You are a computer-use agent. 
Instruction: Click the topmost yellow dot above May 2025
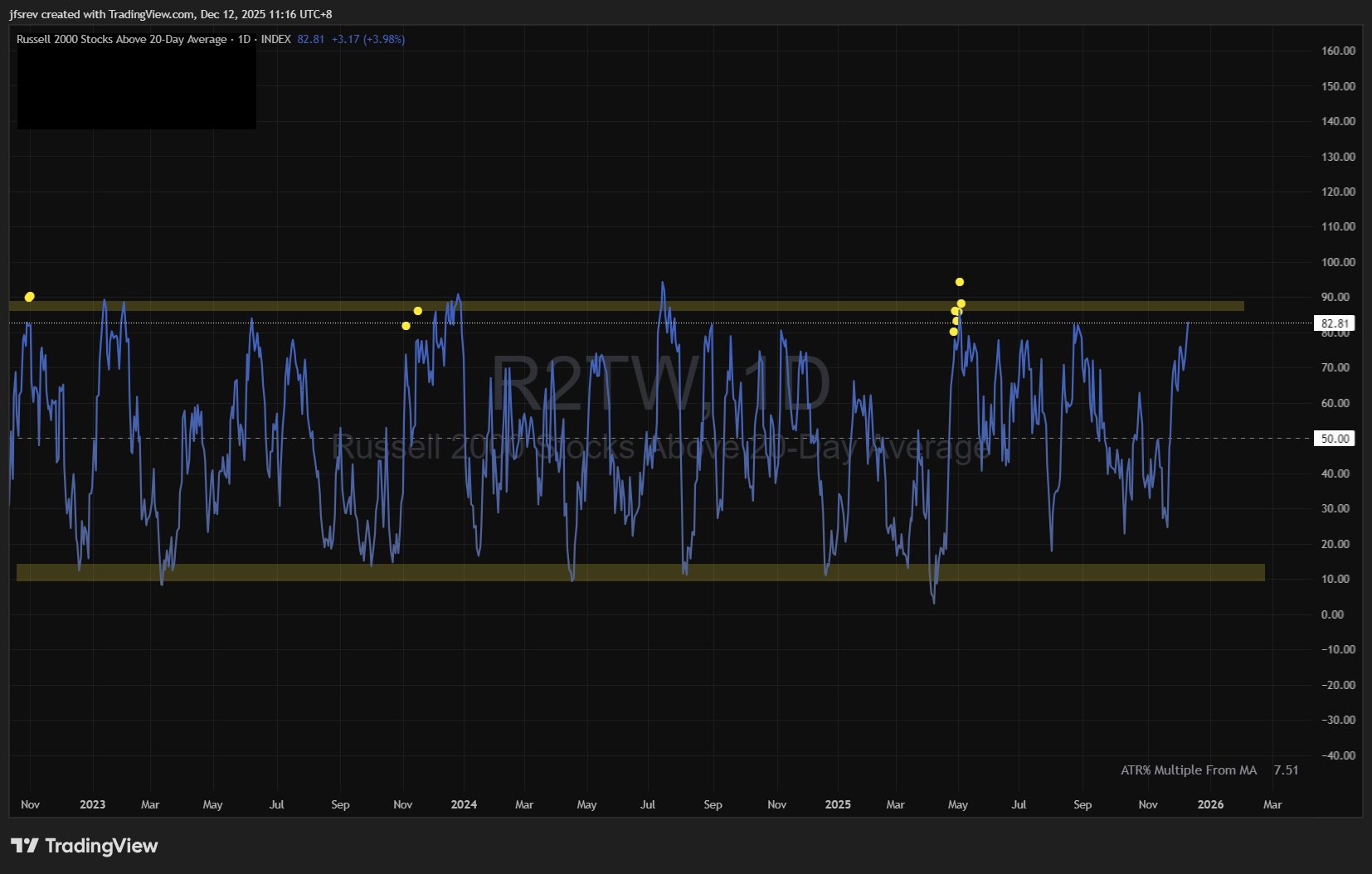(960, 282)
